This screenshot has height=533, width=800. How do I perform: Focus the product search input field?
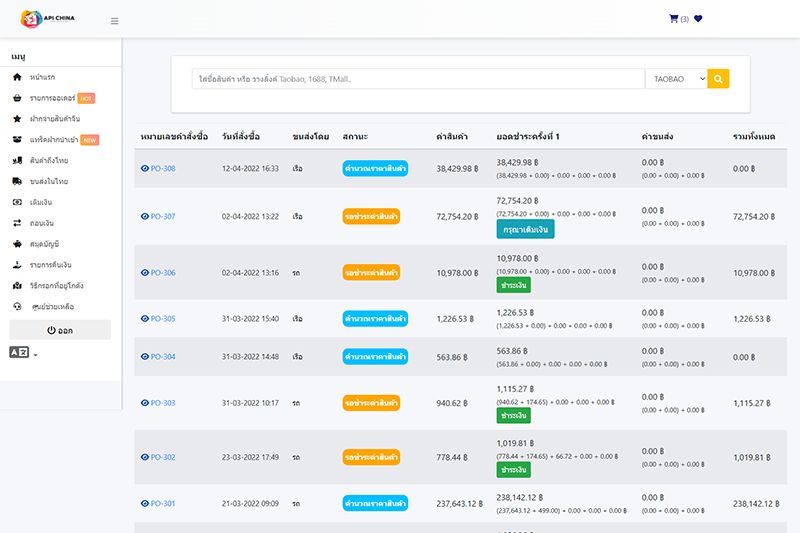click(418, 79)
